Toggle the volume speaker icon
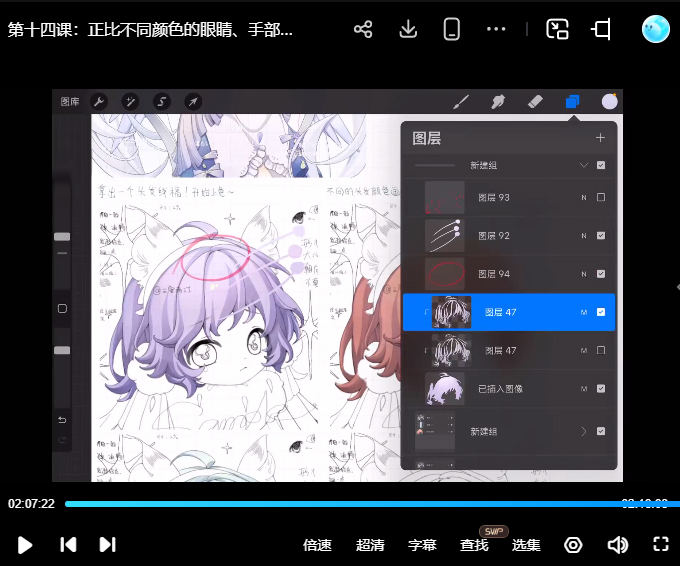This screenshot has height=566, width=680. (x=617, y=545)
